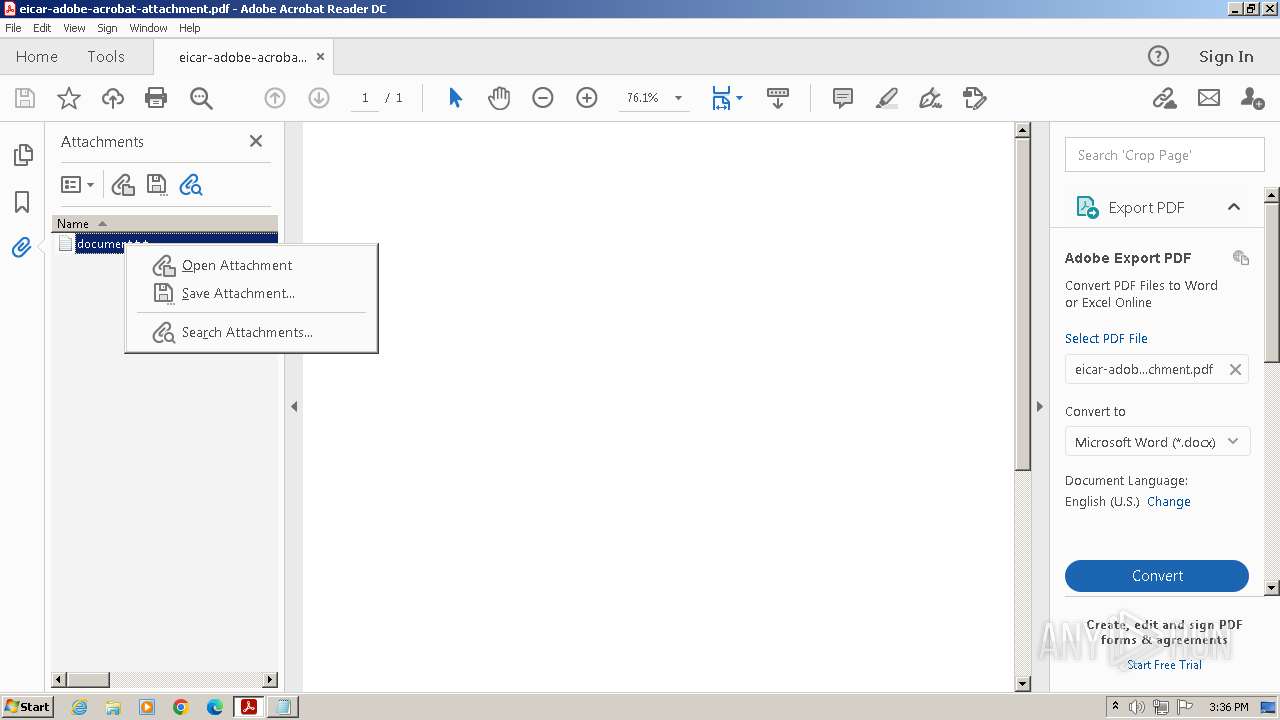Click the document vertical scrollbar thumb

coord(1022,304)
